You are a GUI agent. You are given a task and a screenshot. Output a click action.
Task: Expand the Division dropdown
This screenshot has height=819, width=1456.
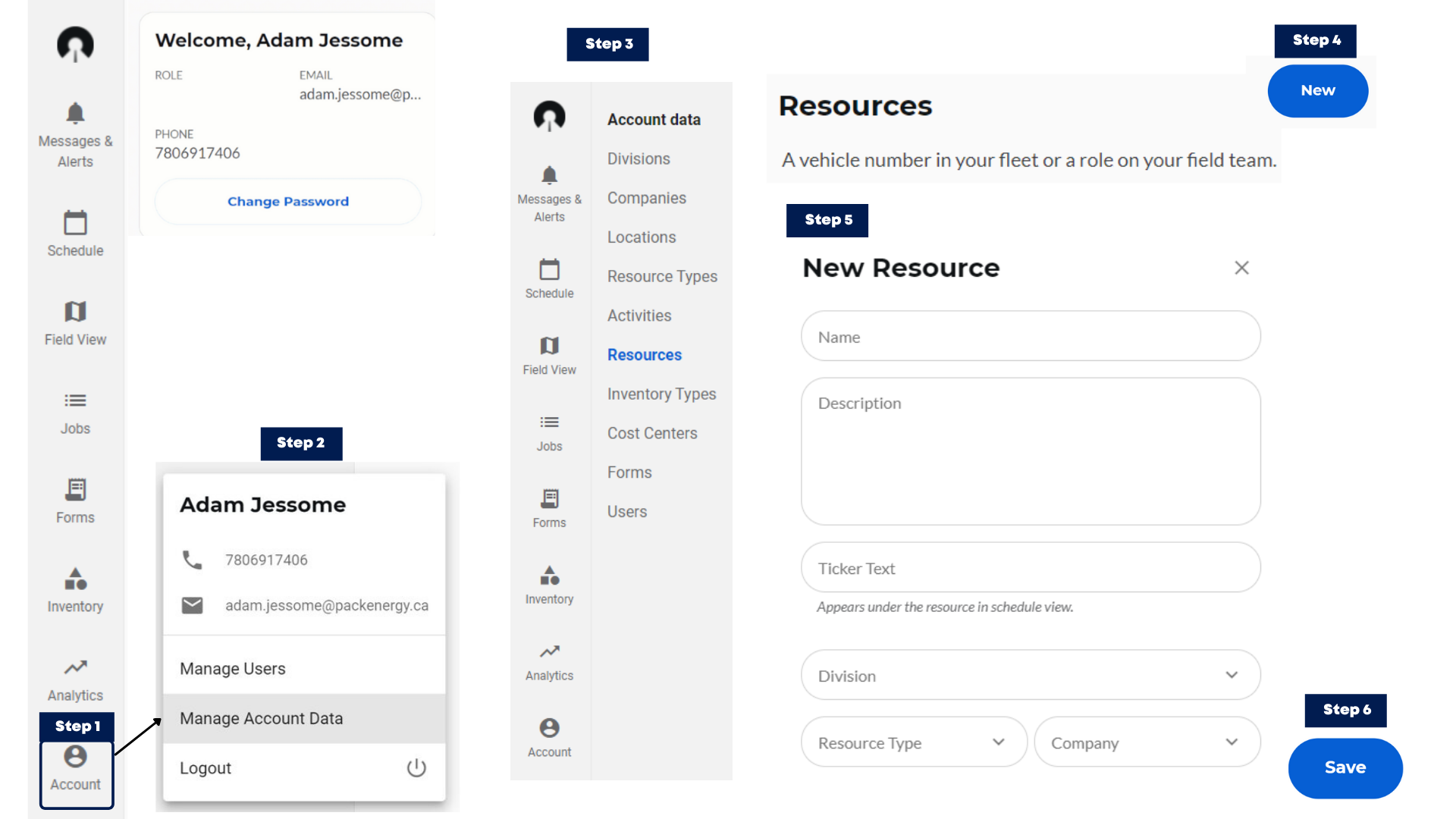pyautogui.click(x=1029, y=675)
